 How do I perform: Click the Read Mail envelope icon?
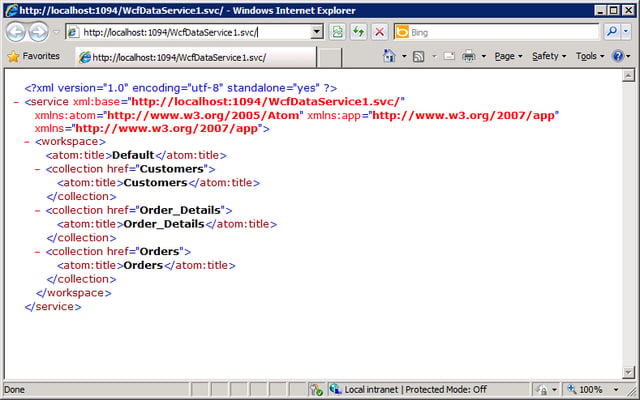449,56
